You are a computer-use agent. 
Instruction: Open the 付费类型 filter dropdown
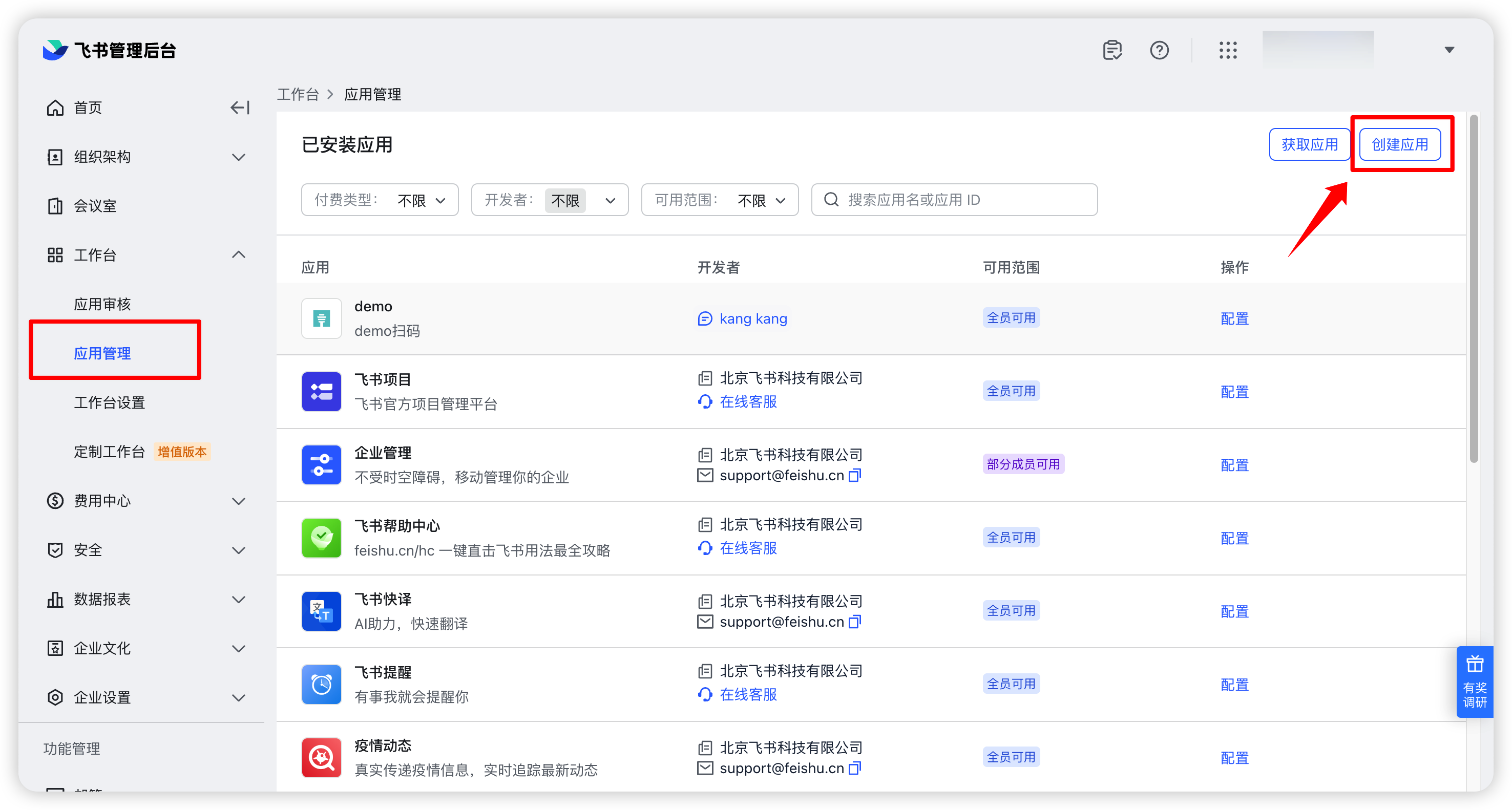(x=380, y=200)
